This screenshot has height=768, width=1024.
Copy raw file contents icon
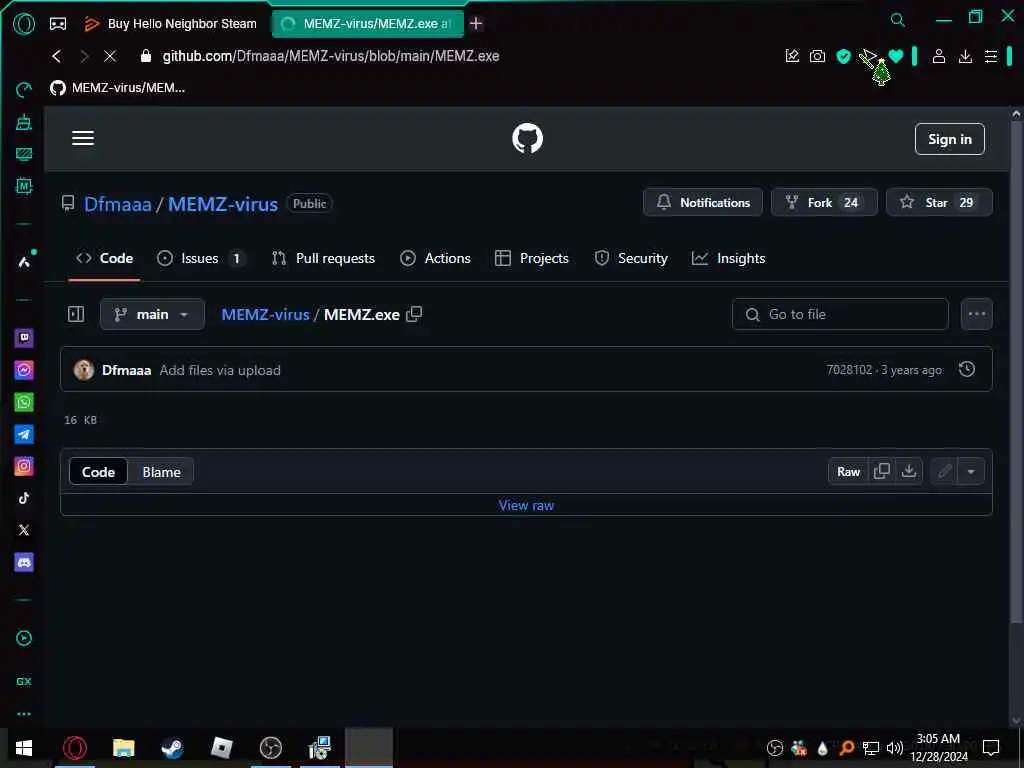tap(882, 472)
